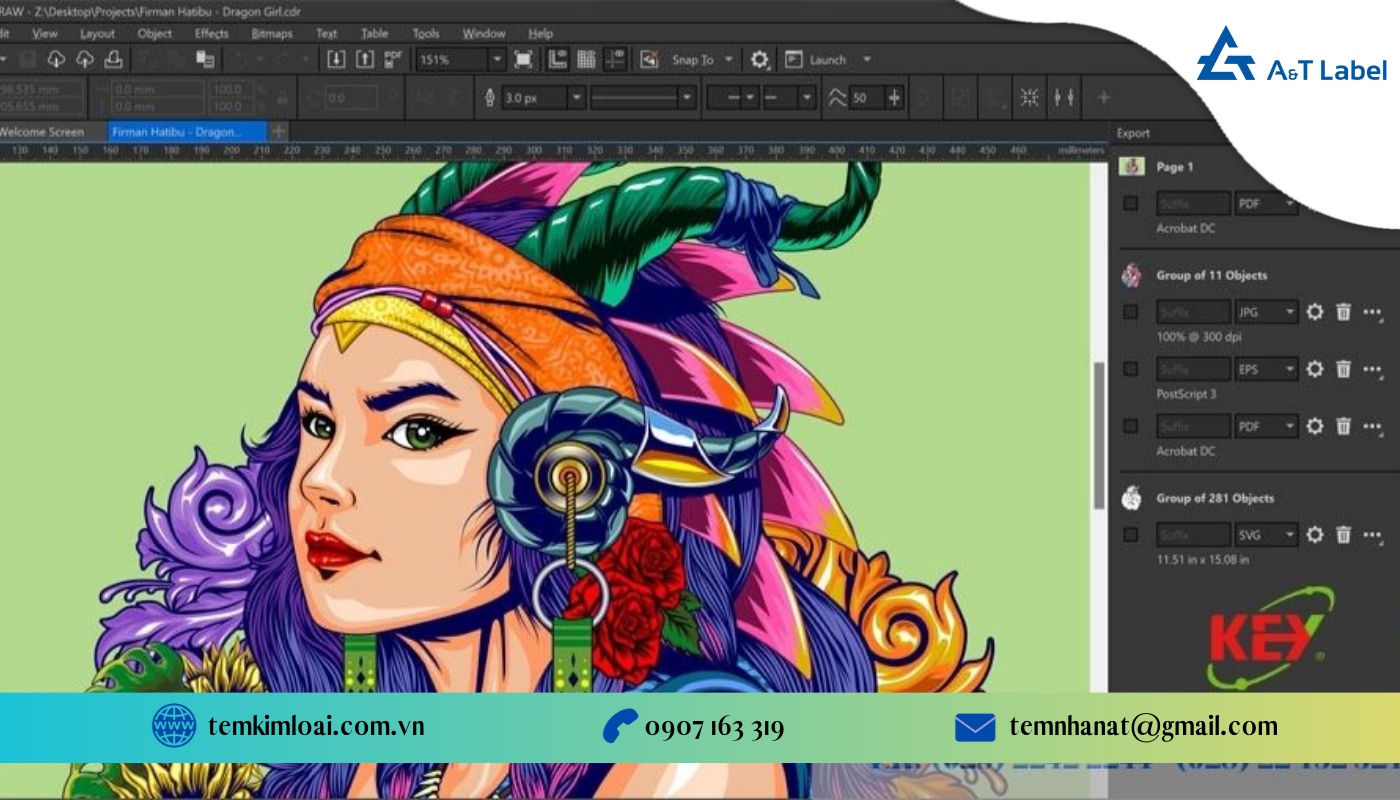
Task: Click the Import icon with down arrow
Action: (x=337, y=59)
